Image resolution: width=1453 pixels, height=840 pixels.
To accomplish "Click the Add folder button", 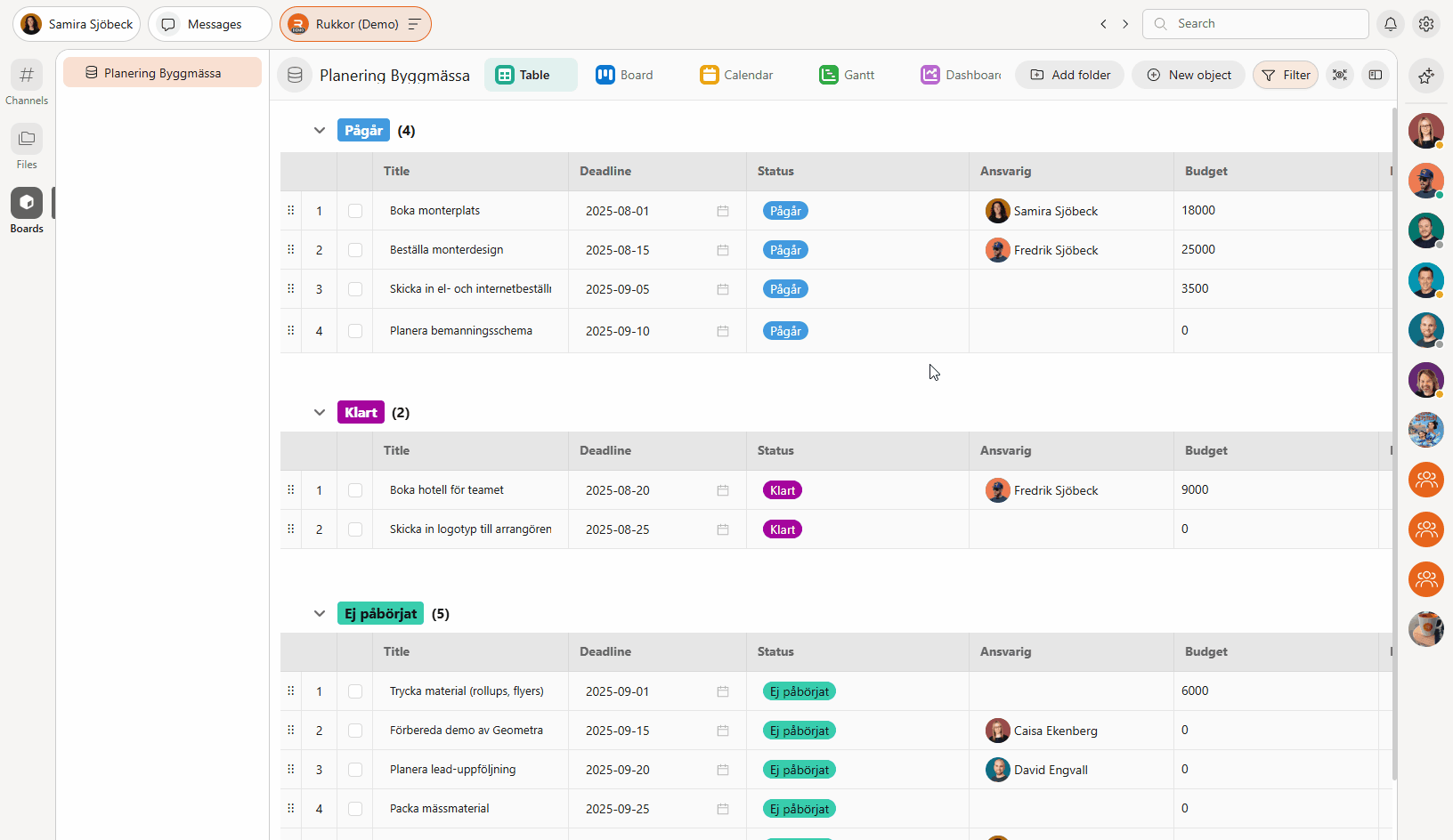I will (x=1070, y=76).
